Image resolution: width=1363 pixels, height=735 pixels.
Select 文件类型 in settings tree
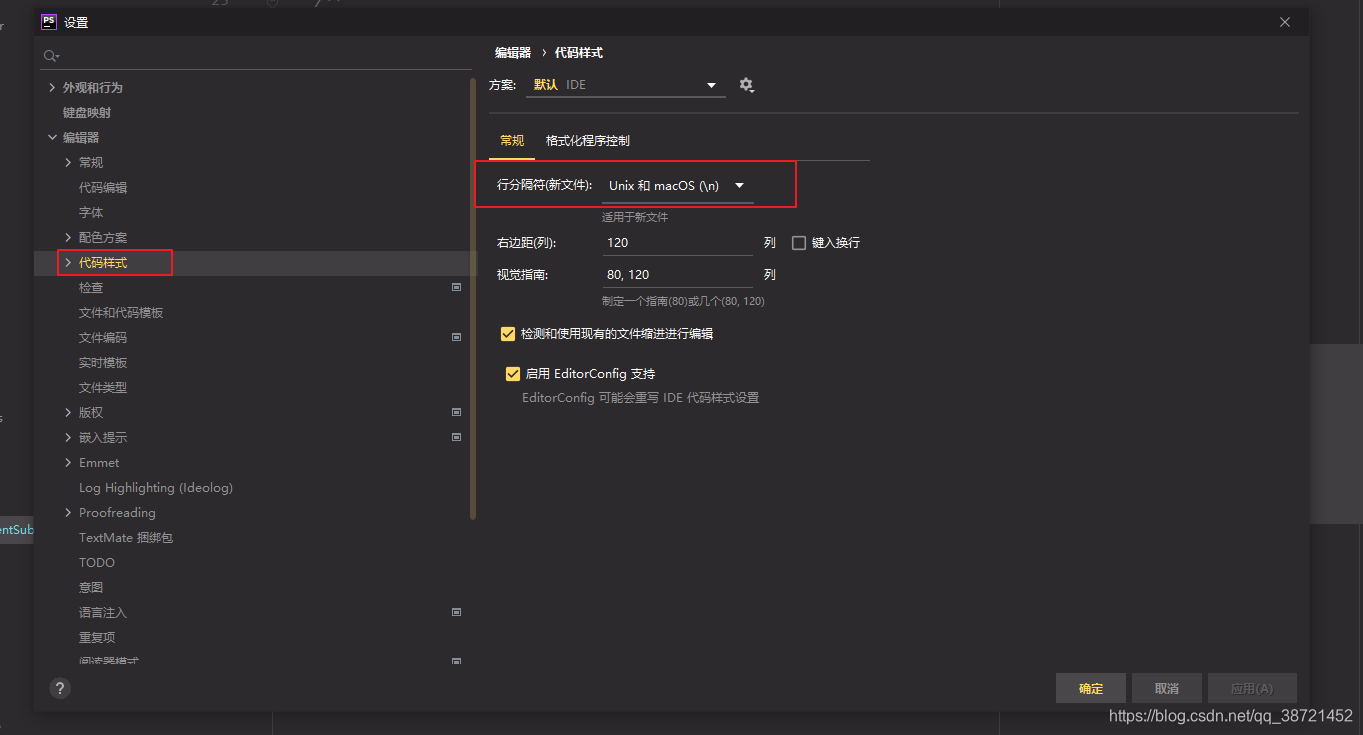coord(103,388)
